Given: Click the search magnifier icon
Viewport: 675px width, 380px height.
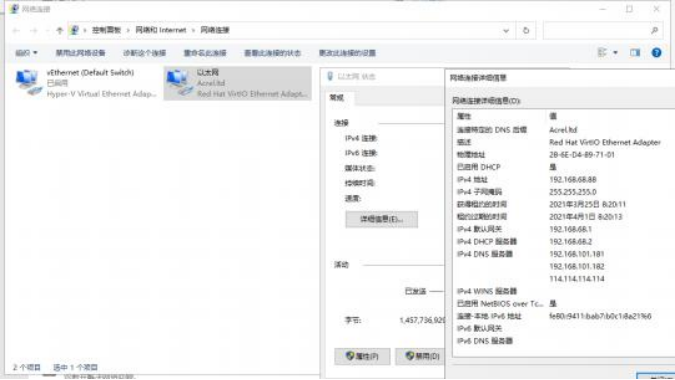Looking at the screenshot, I should coord(654,31).
